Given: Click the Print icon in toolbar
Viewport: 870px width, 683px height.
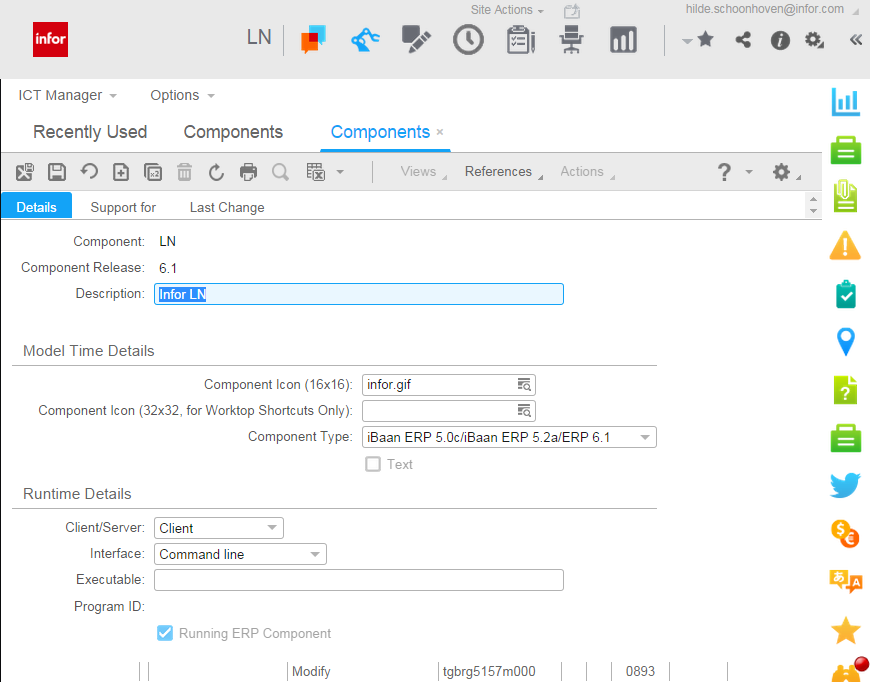Looking at the screenshot, I should coord(248,172).
